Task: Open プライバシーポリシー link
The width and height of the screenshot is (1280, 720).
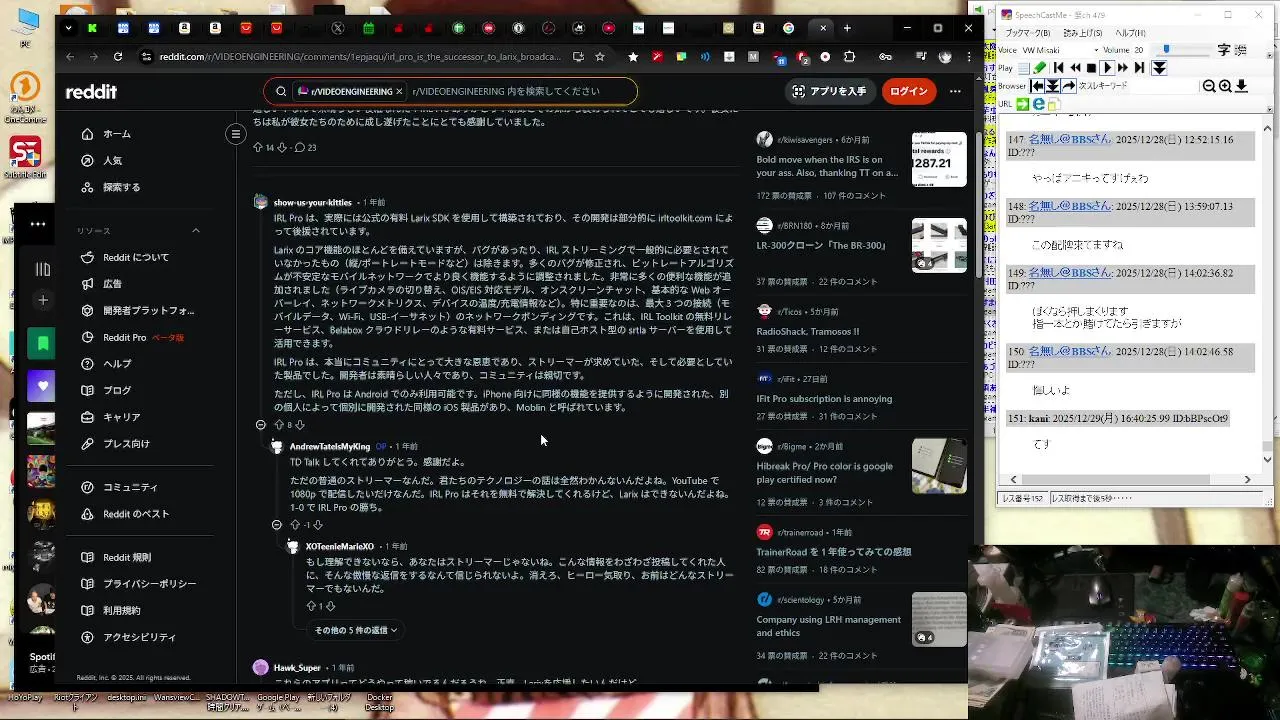Action: 147,584
